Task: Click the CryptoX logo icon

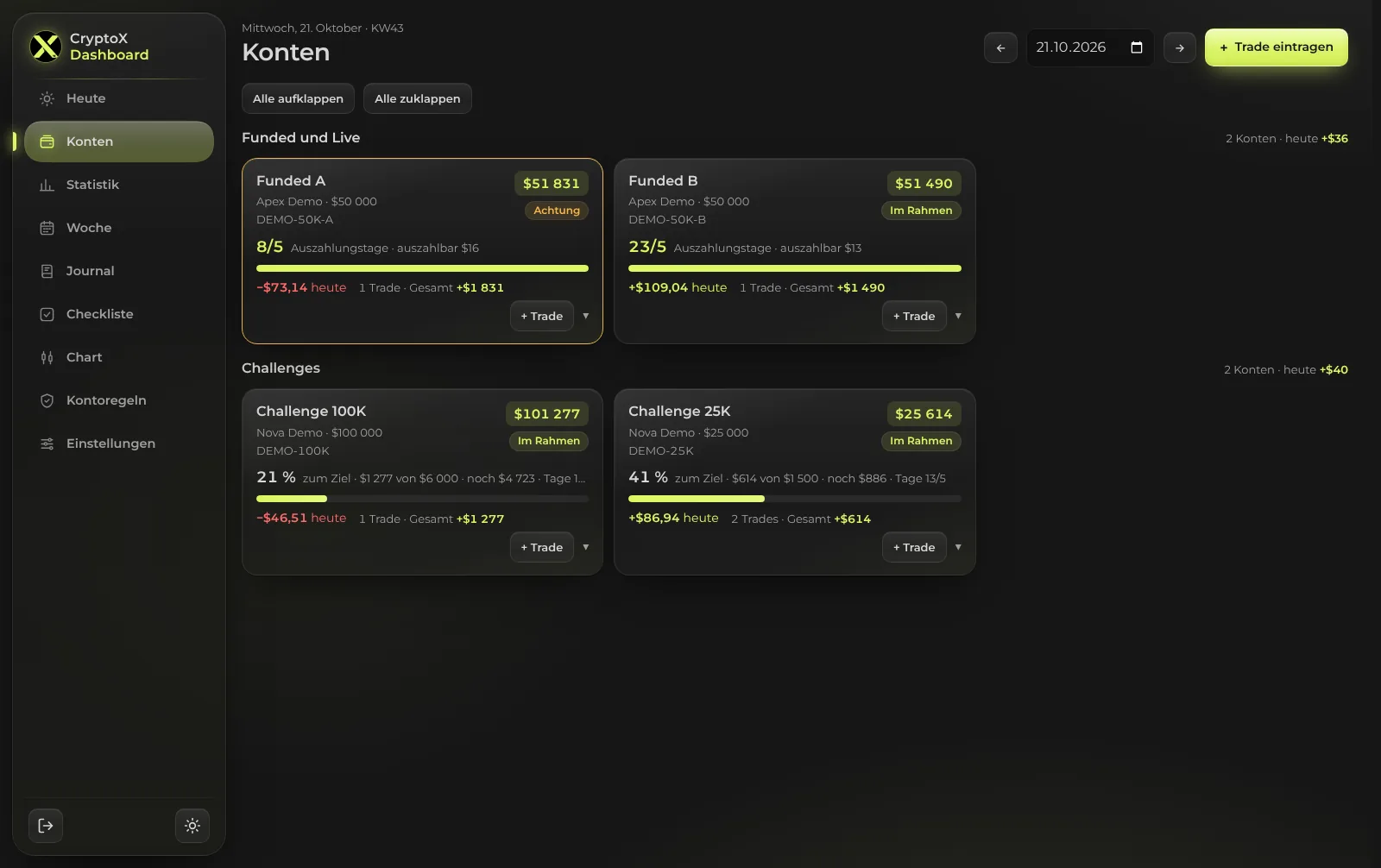Action: point(46,47)
